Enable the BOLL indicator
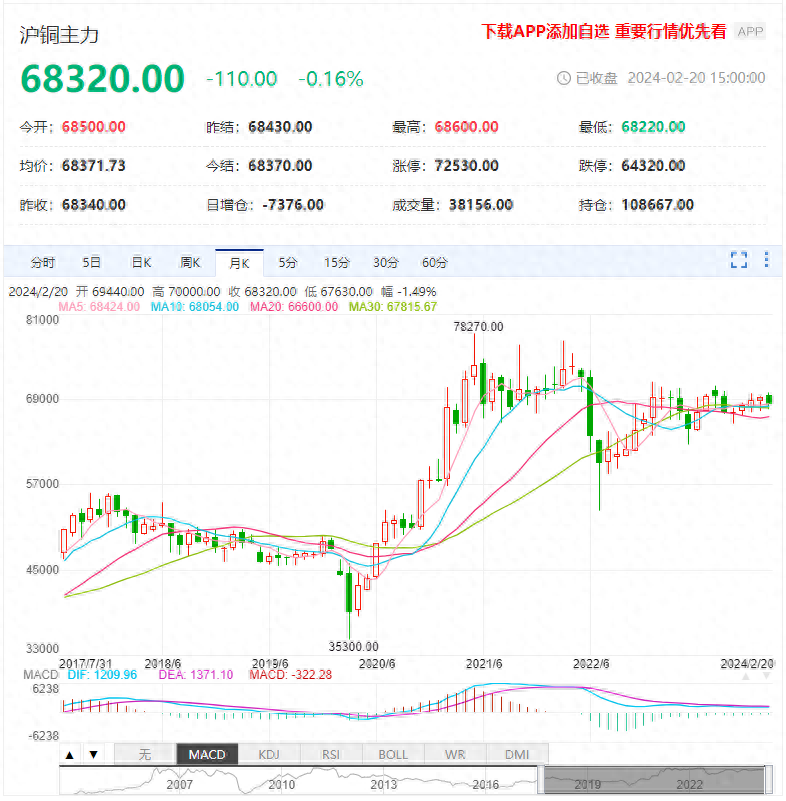The image size is (786, 801). click(393, 755)
